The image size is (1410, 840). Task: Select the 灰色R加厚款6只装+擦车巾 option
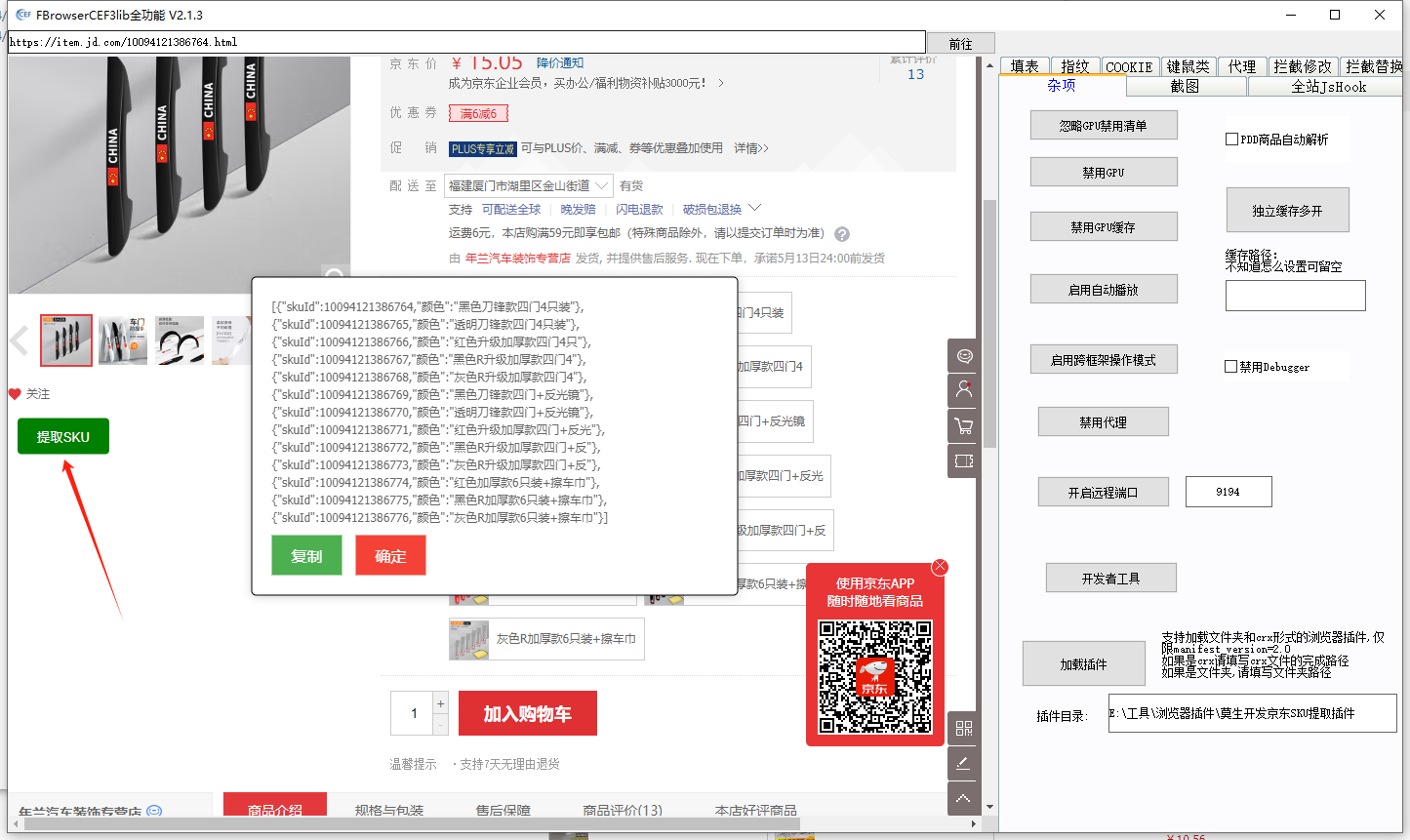click(546, 639)
